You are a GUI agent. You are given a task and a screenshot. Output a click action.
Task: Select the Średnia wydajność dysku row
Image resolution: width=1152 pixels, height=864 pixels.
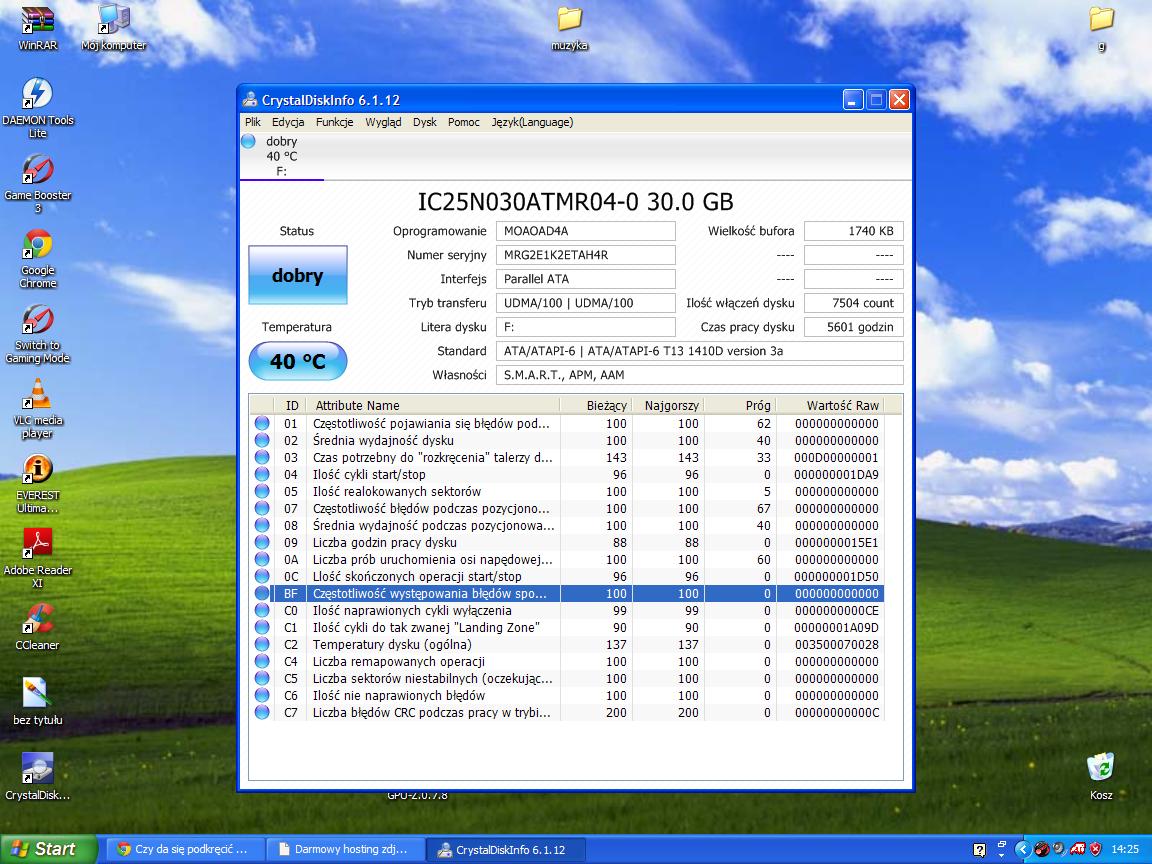tap(566, 441)
